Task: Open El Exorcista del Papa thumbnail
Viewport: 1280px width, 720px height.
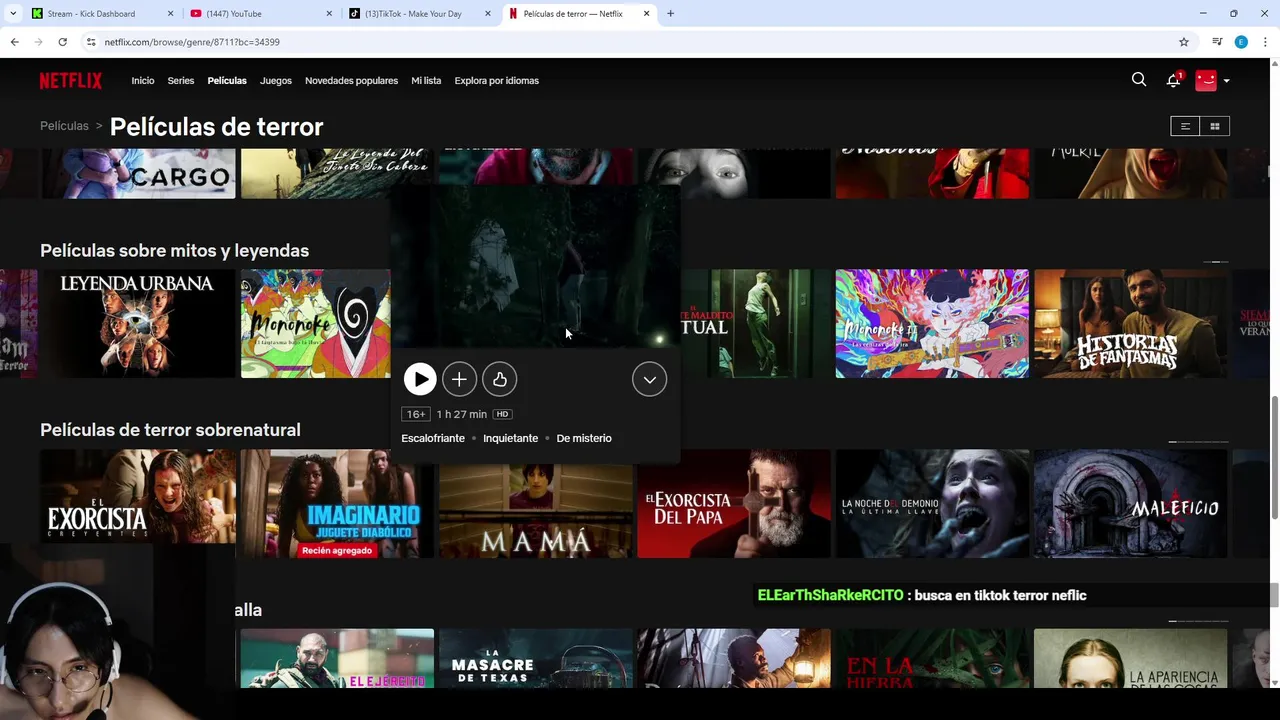Action: coord(734,503)
